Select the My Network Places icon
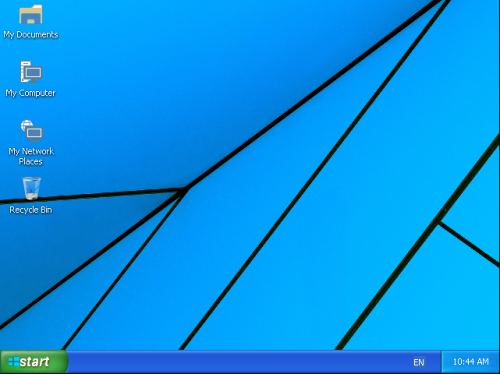The image size is (500, 374). point(32,131)
